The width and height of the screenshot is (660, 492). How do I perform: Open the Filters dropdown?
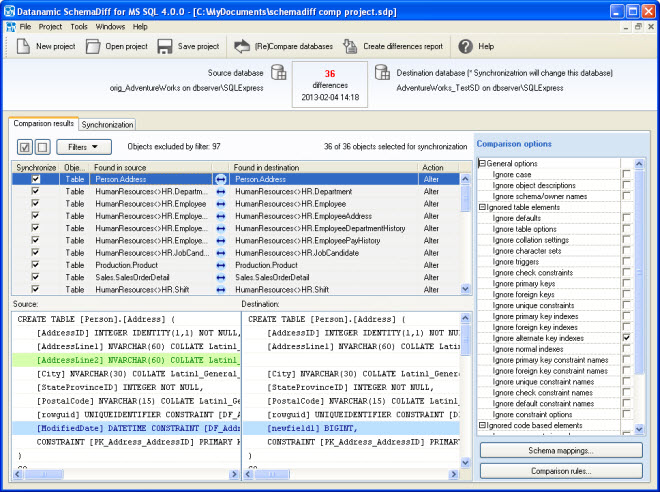84,147
